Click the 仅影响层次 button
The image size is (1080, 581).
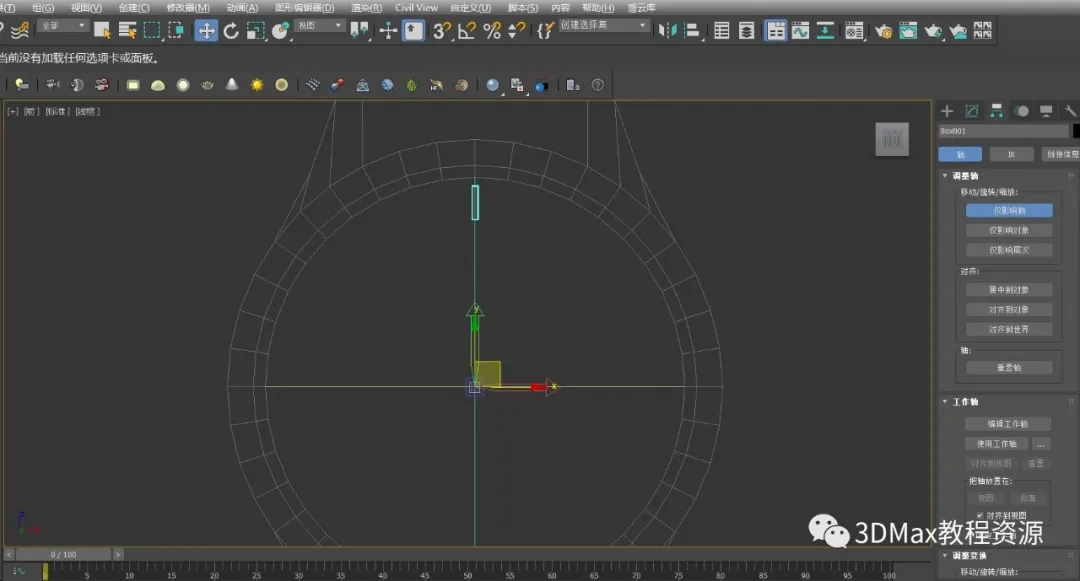tap(1009, 251)
